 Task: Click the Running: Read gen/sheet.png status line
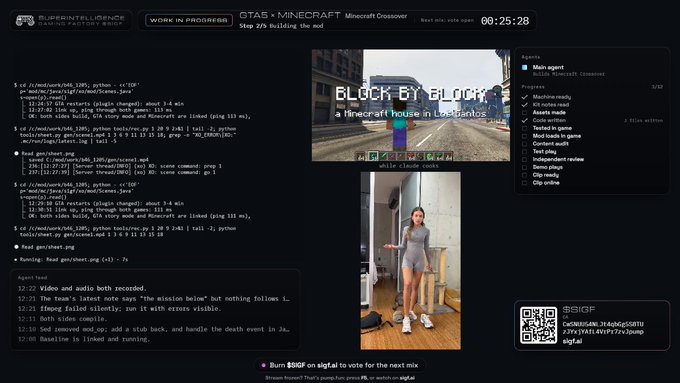point(71,259)
